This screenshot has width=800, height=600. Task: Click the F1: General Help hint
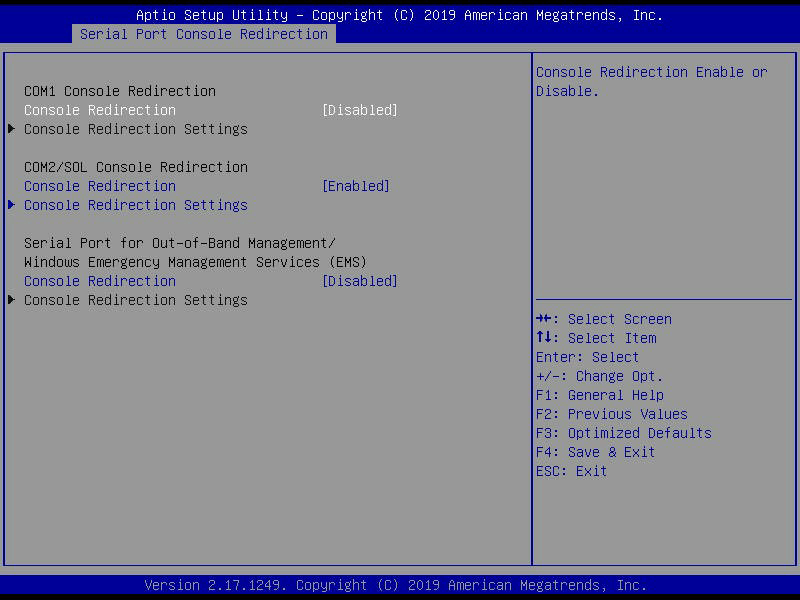point(600,395)
